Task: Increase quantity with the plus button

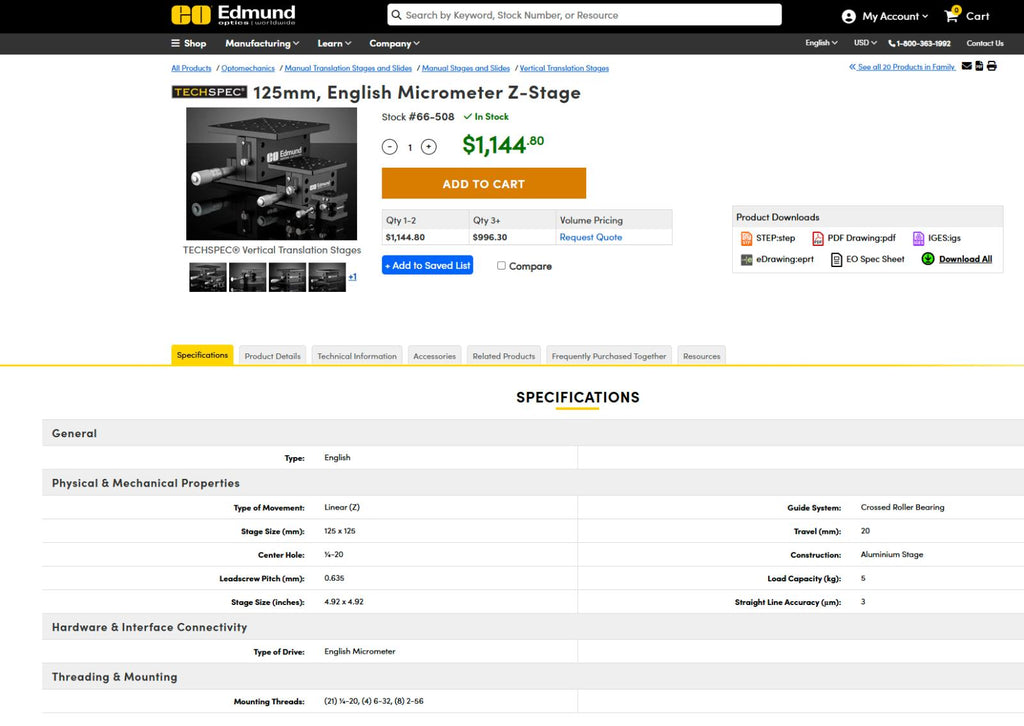Action: pos(429,147)
